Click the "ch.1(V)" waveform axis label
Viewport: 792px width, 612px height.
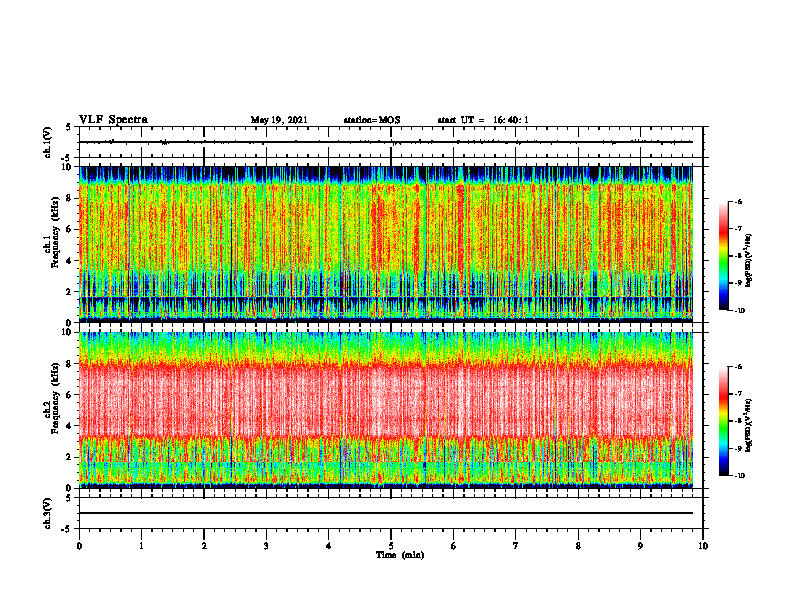click(48, 142)
